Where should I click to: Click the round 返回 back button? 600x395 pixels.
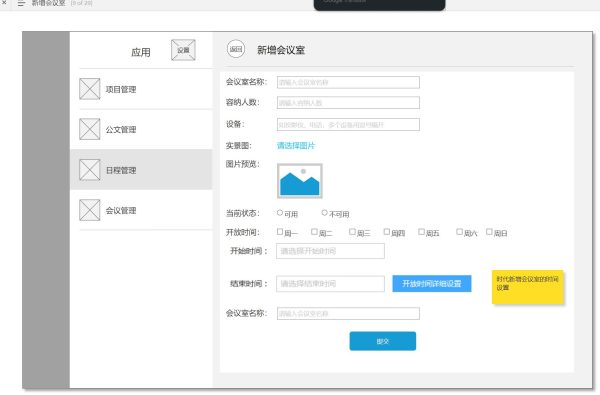236,49
